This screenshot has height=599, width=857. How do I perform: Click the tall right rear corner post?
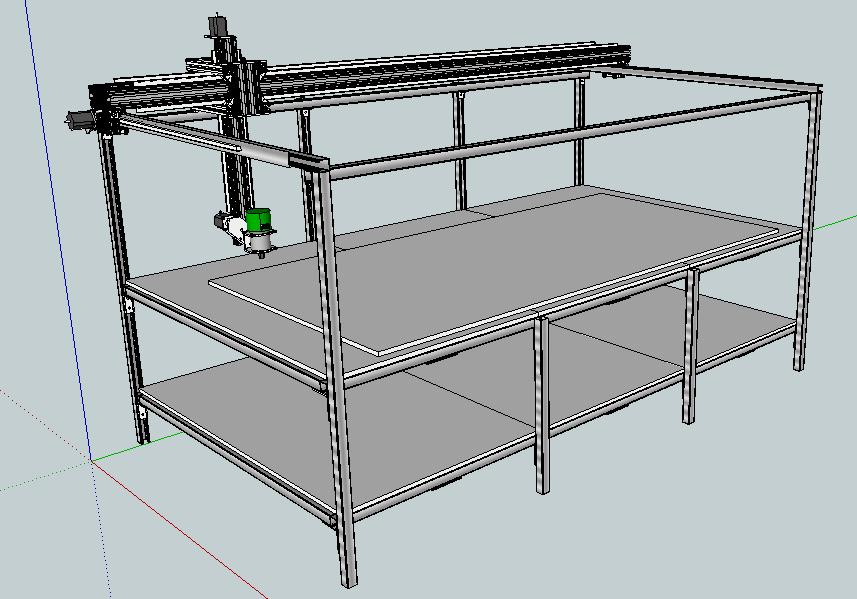(x=806, y=230)
